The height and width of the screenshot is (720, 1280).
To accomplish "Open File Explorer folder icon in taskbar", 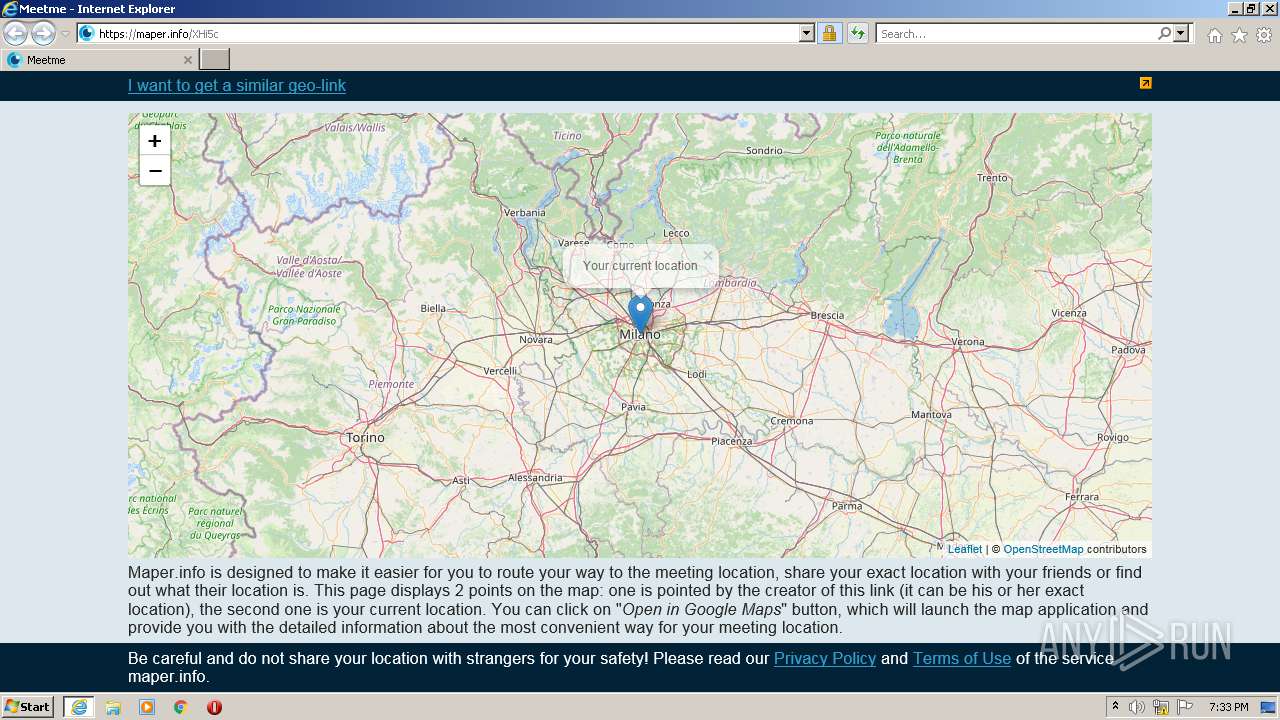I will point(113,707).
